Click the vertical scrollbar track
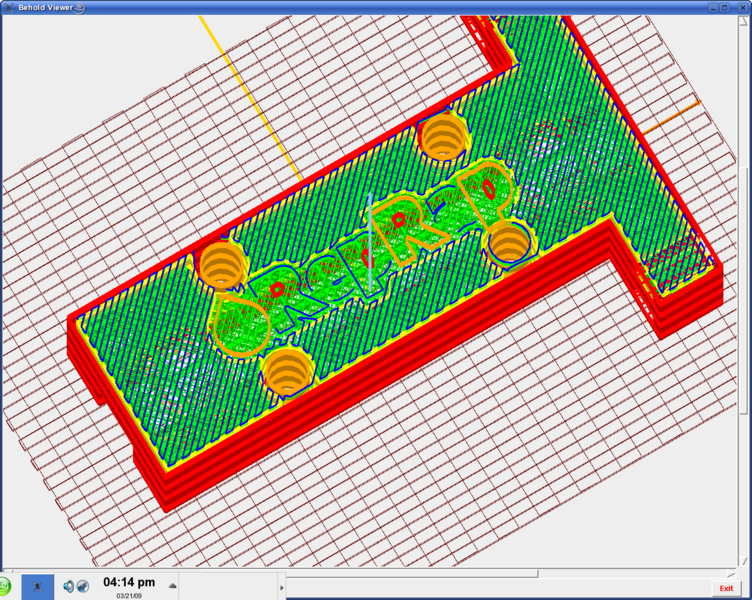Screen dimensions: 752x600 pyautogui.click(x=746, y=480)
